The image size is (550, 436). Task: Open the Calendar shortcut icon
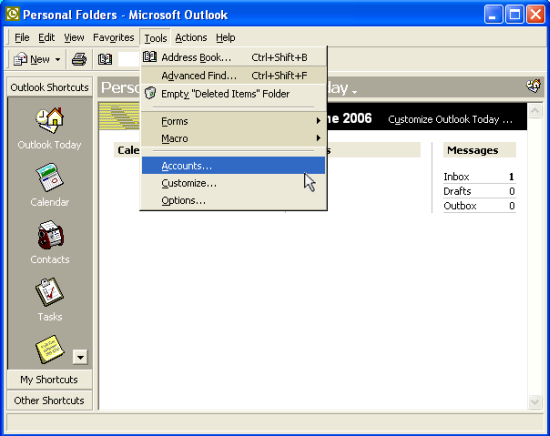49,177
